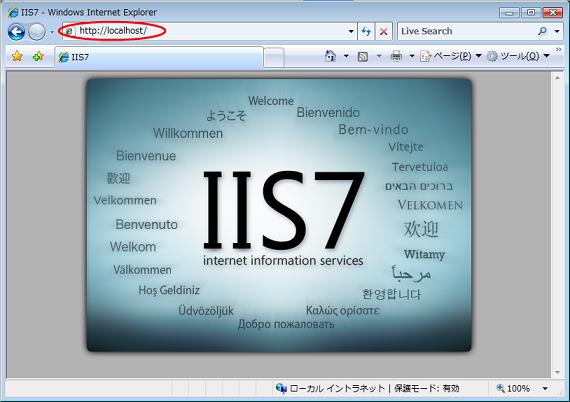This screenshot has width=570, height=402.
Task: Click the scrollbar up arrow
Action: pyautogui.click(x=557, y=78)
